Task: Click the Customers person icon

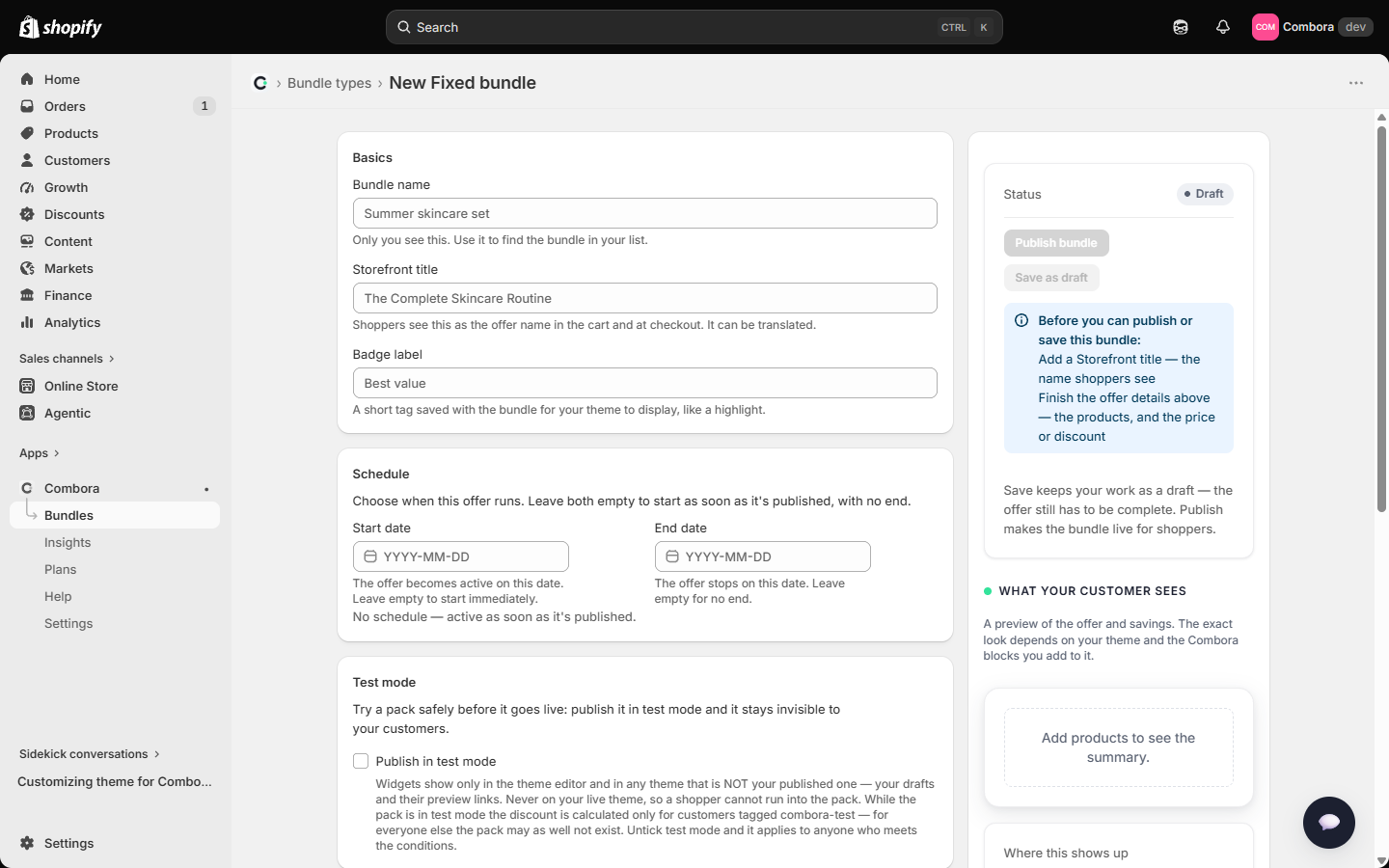Action: (x=27, y=160)
